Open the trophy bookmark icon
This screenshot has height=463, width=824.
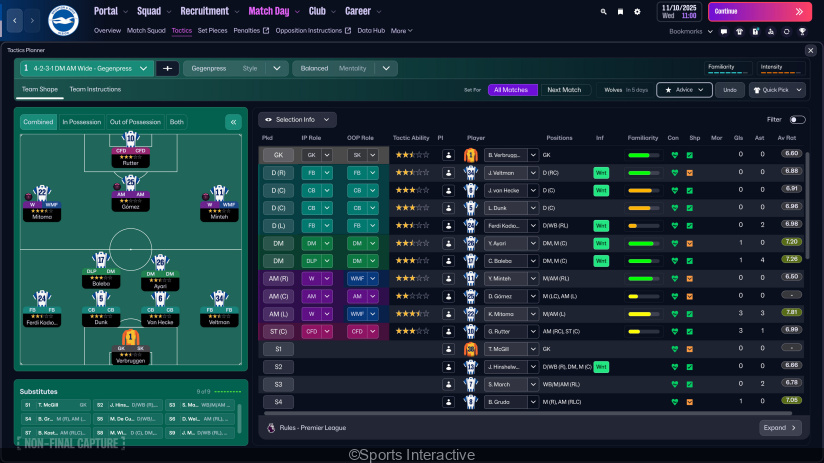point(802,32)
